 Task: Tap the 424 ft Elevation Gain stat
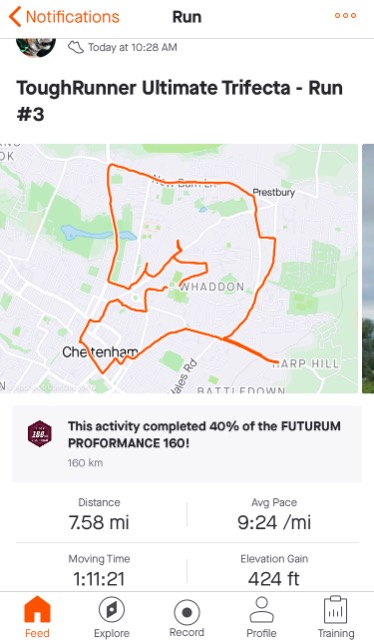pos(274,571)
